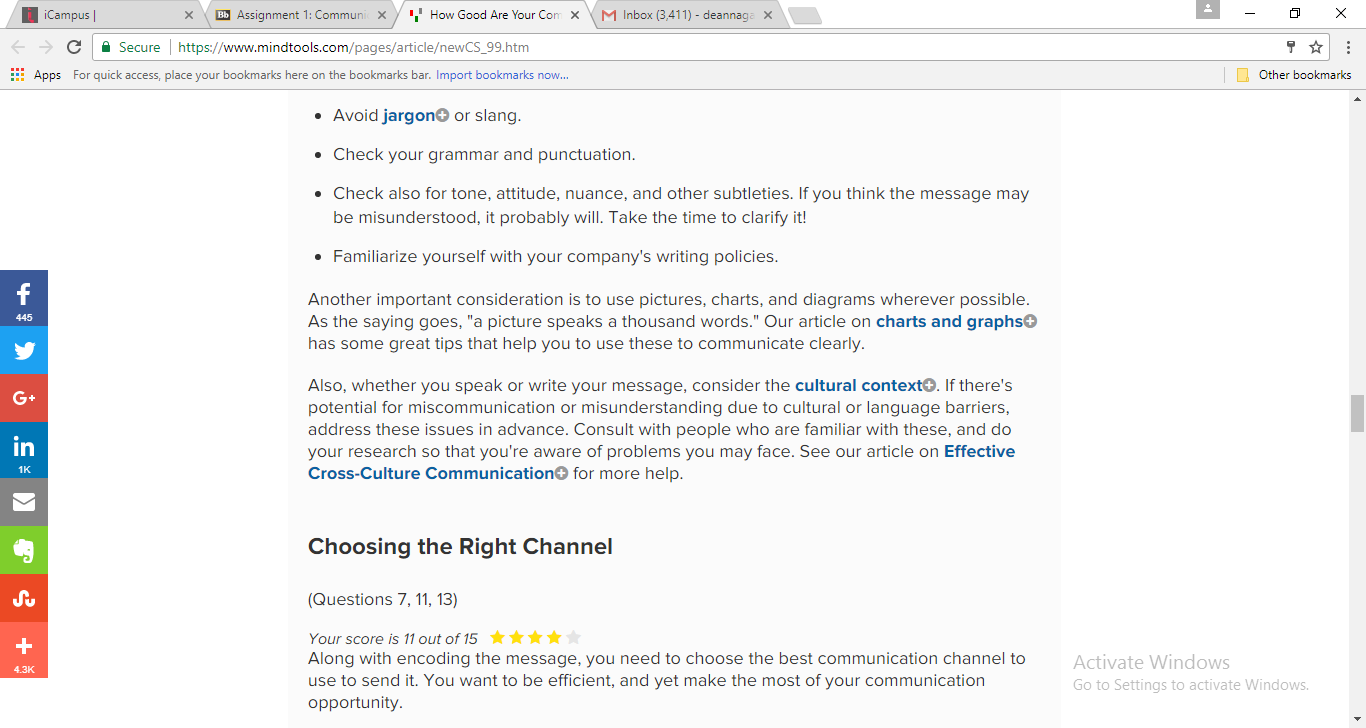
Task: Click the address bar URL field
Action: click(x=700, y=47)
